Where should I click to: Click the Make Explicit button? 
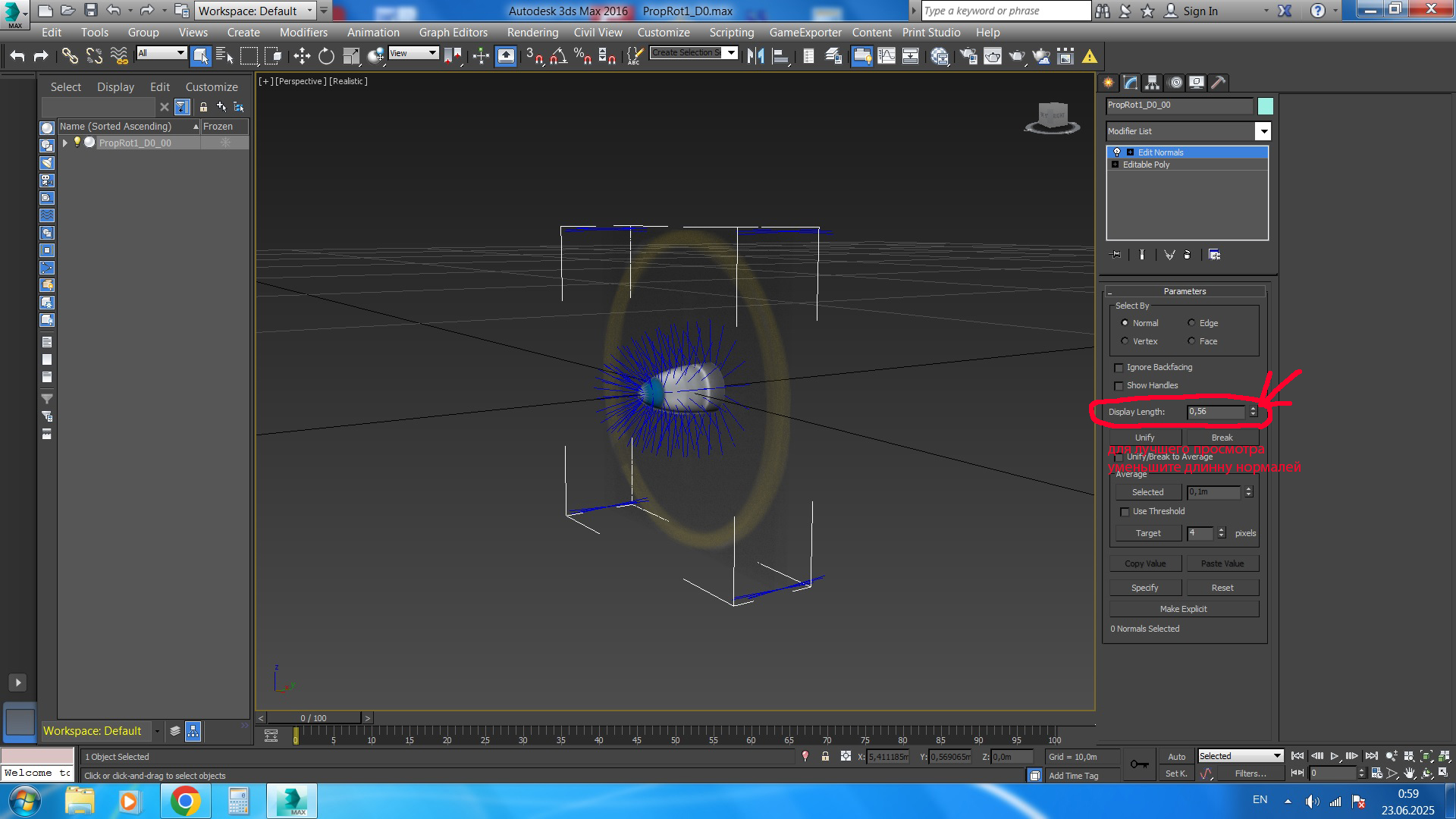click(1183, 609)
